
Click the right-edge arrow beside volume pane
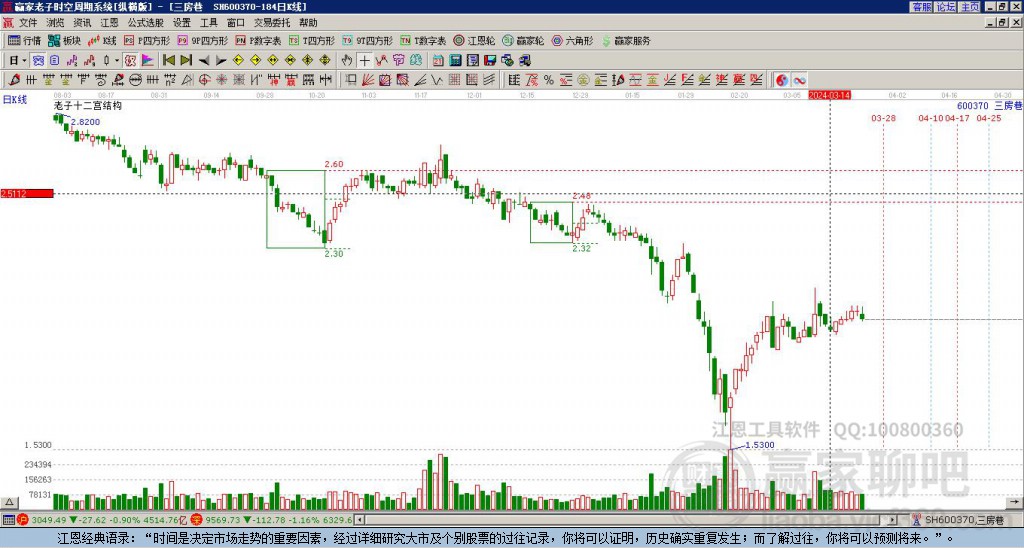click(x=1016, y=502)
